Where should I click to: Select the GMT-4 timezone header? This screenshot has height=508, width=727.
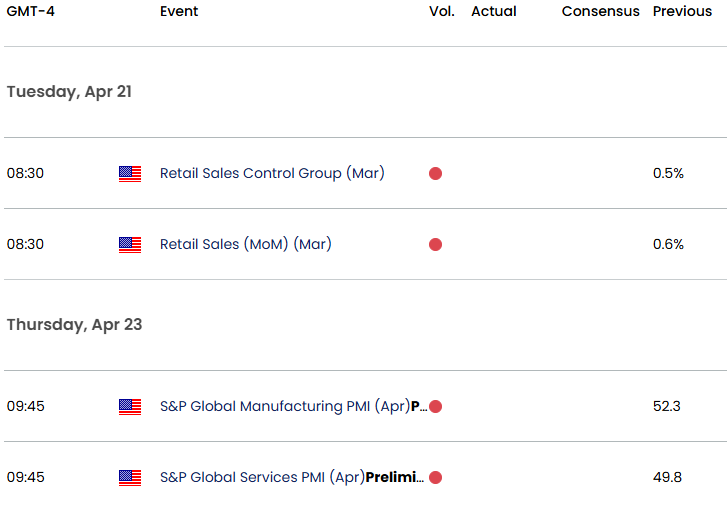pos(31,11)
